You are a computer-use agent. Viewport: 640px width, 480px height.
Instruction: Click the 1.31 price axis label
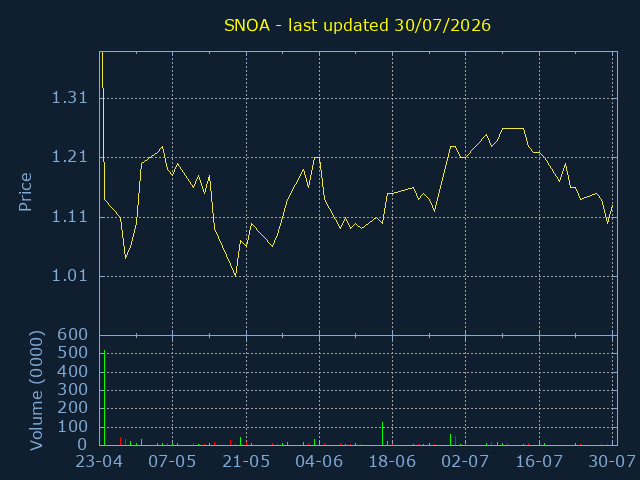(69, 98)
